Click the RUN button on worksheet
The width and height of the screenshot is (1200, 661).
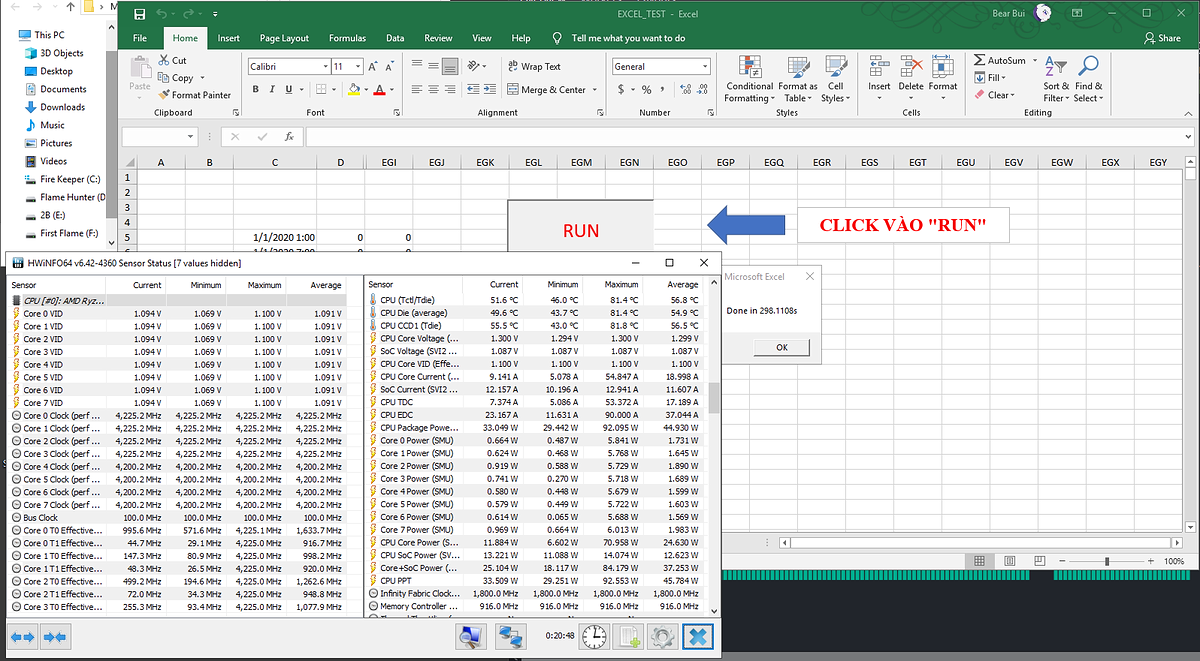tap(580, 230)
